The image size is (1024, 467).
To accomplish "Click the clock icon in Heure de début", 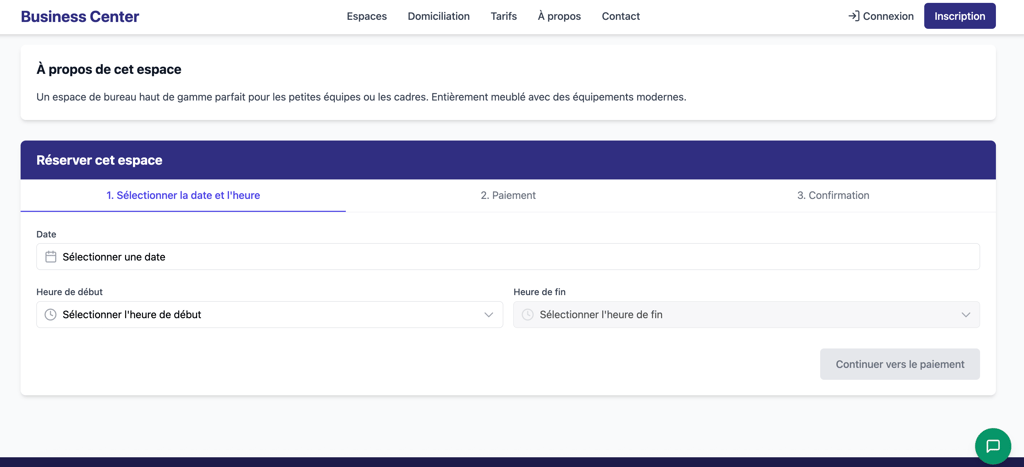I will 50,314.
